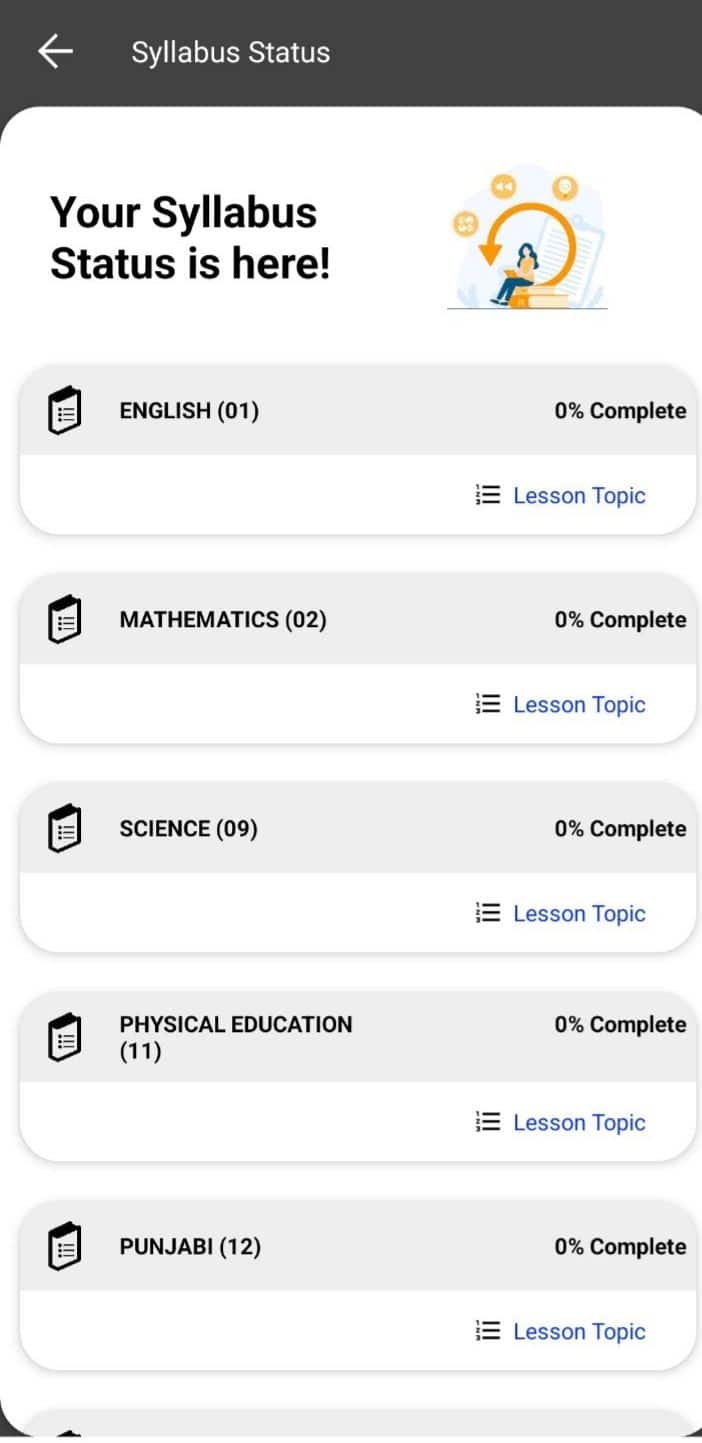This screenshot has width=702, height=1443.
Task: Tap the Syllabus Status page title
Action: point(231,53)
